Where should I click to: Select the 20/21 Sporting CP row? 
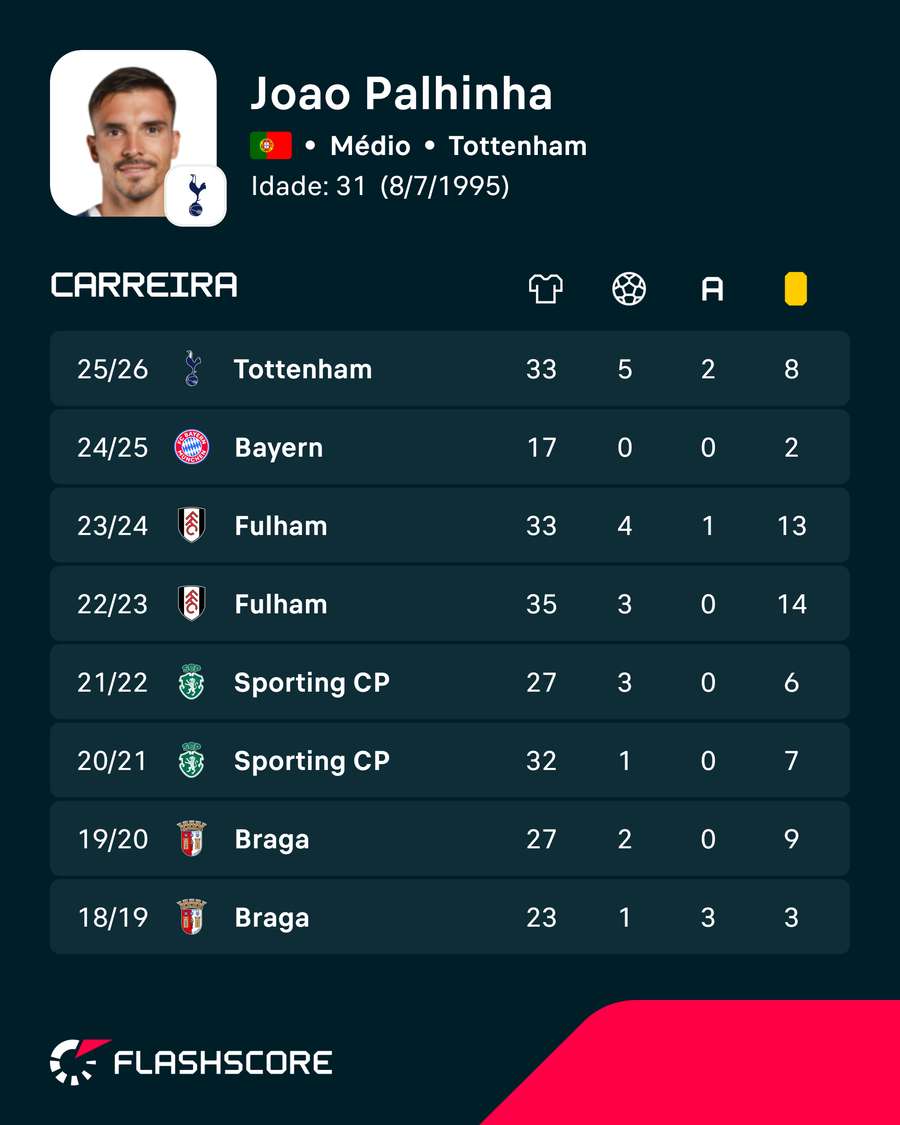tap(449, 760)
